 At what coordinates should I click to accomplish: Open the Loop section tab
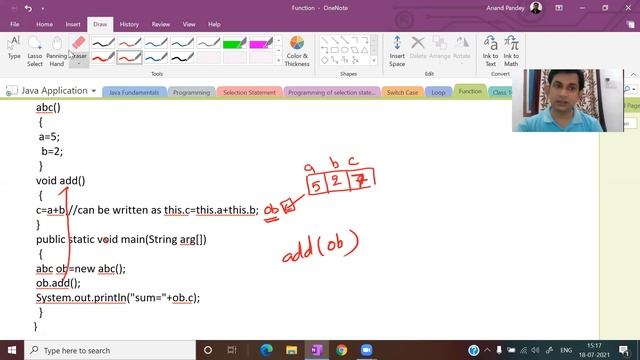coord(438,92)
